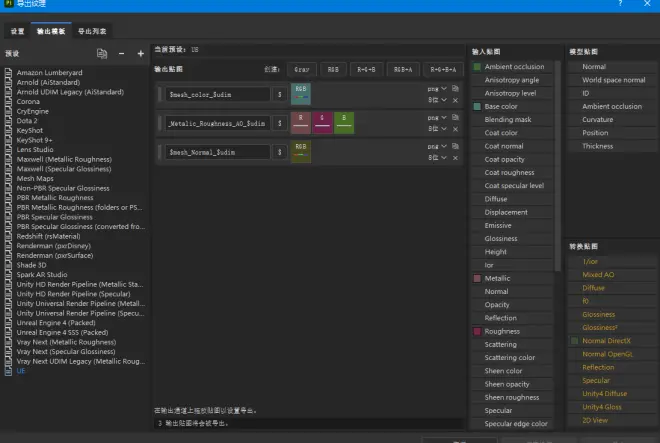Click the R channel of Metalic_Roughness_AO_$udim
Image resolution: width=660 pixels, height=443 pixels.
301,123
